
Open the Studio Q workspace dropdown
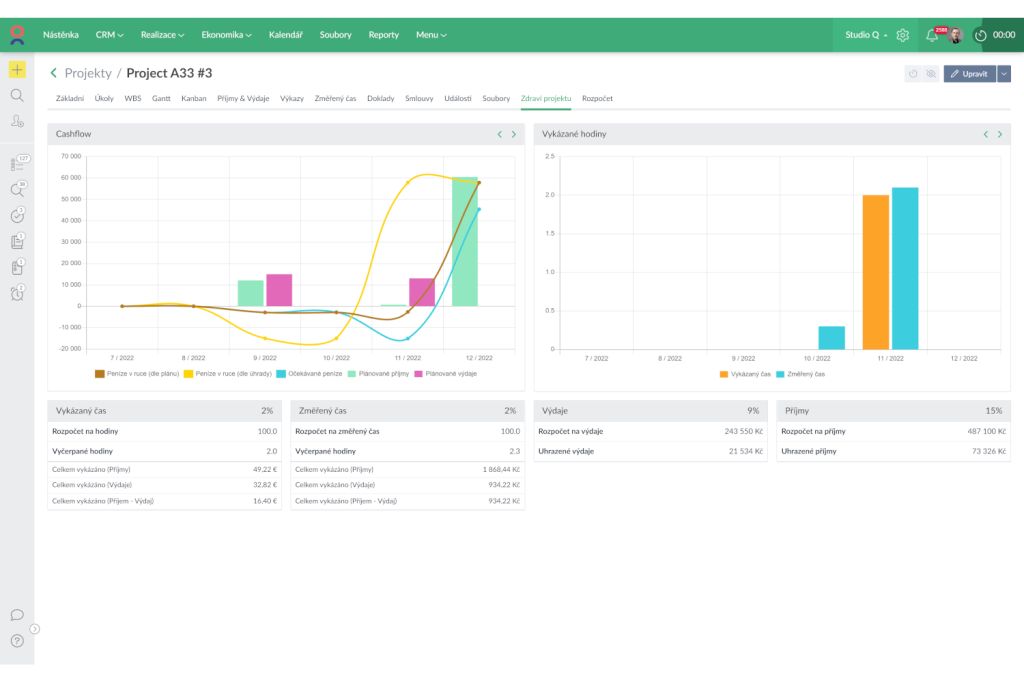[866, 35]
